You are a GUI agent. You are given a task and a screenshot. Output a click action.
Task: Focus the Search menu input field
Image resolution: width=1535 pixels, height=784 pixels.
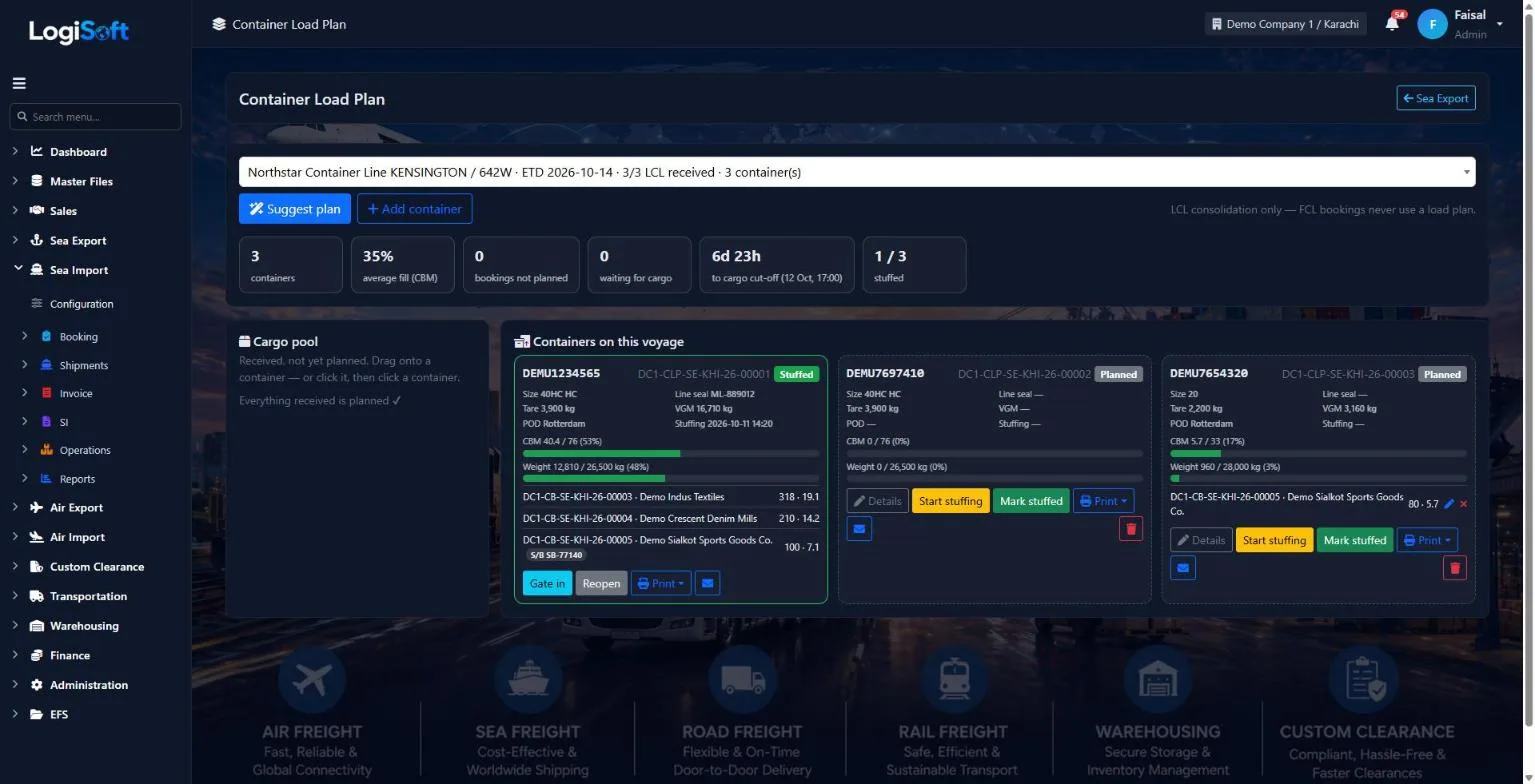(x=95, y=117)
